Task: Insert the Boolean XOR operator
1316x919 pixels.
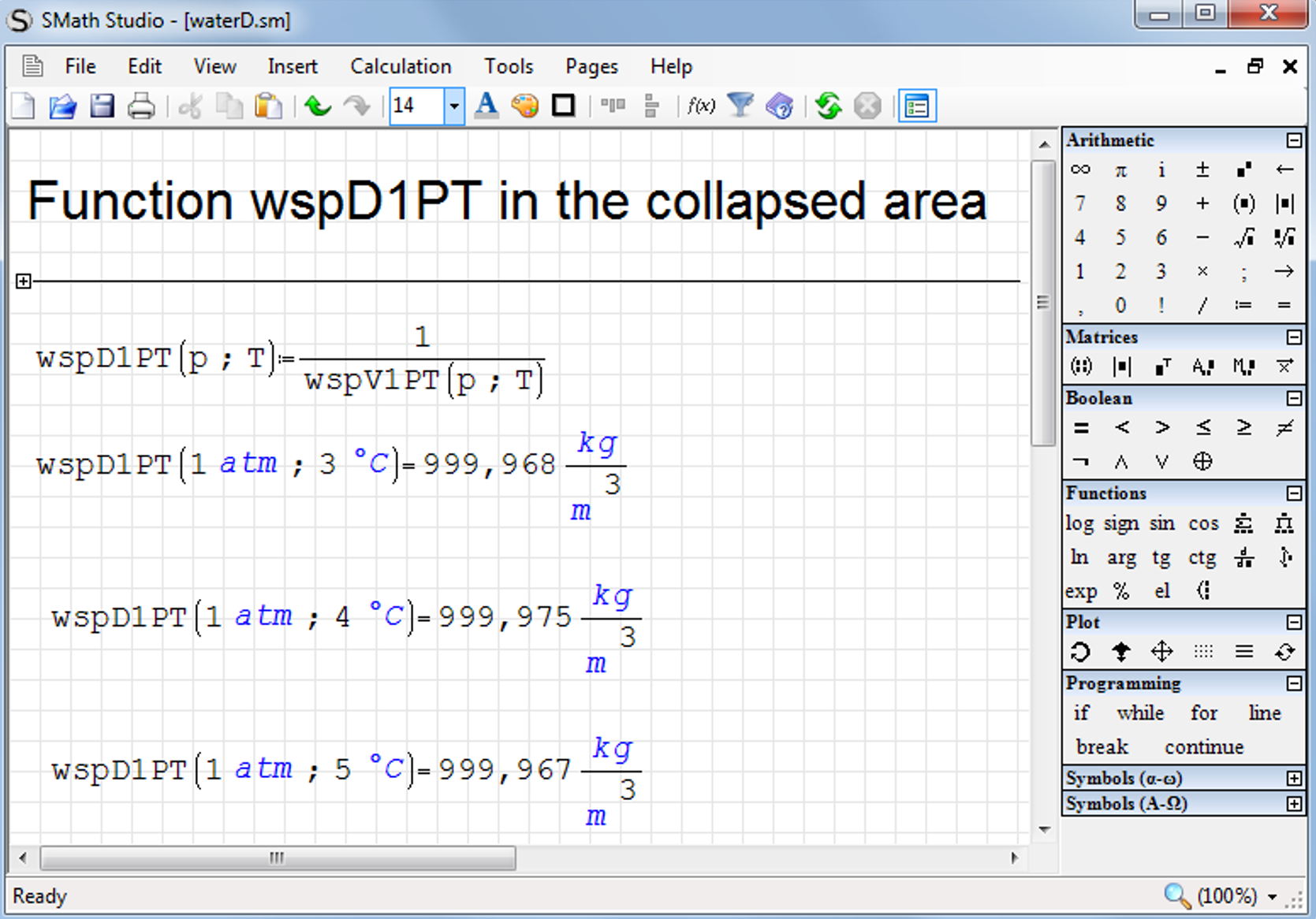Action: coord(1202,462)
